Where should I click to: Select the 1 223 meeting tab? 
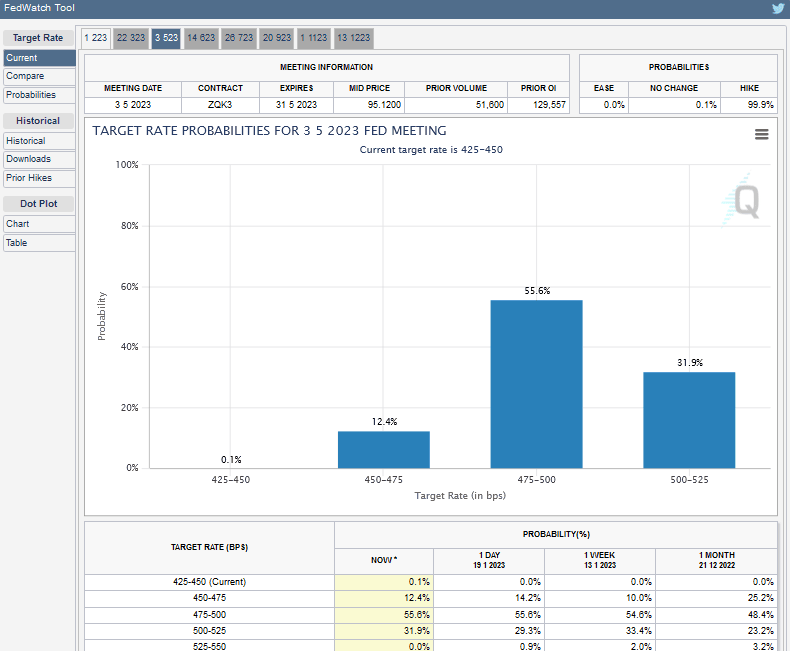click(x=95, y=38)
